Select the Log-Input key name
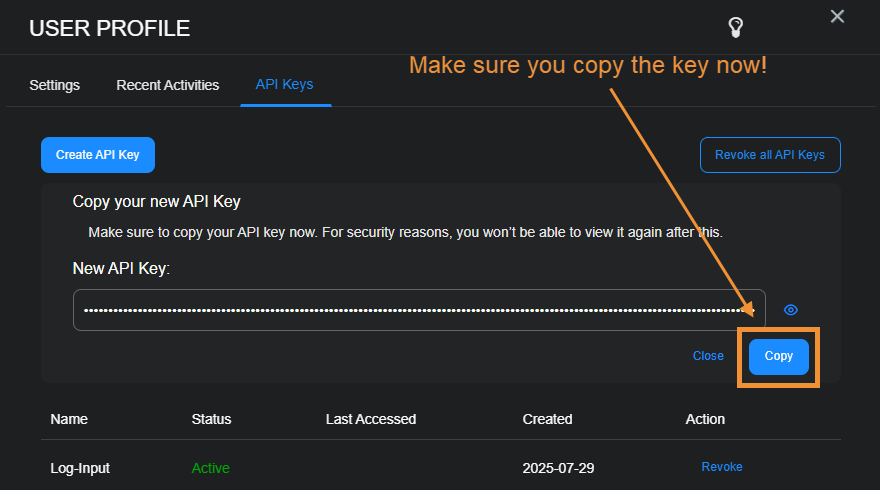880x490 pixels. pos(80,467)
